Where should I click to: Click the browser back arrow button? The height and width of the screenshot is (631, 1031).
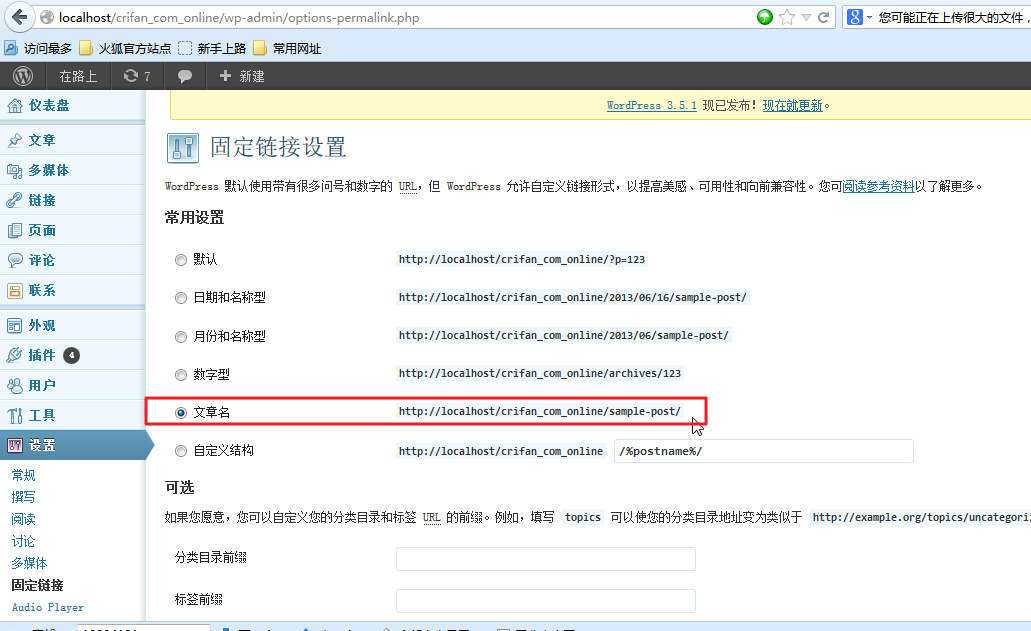coord(20,17)
